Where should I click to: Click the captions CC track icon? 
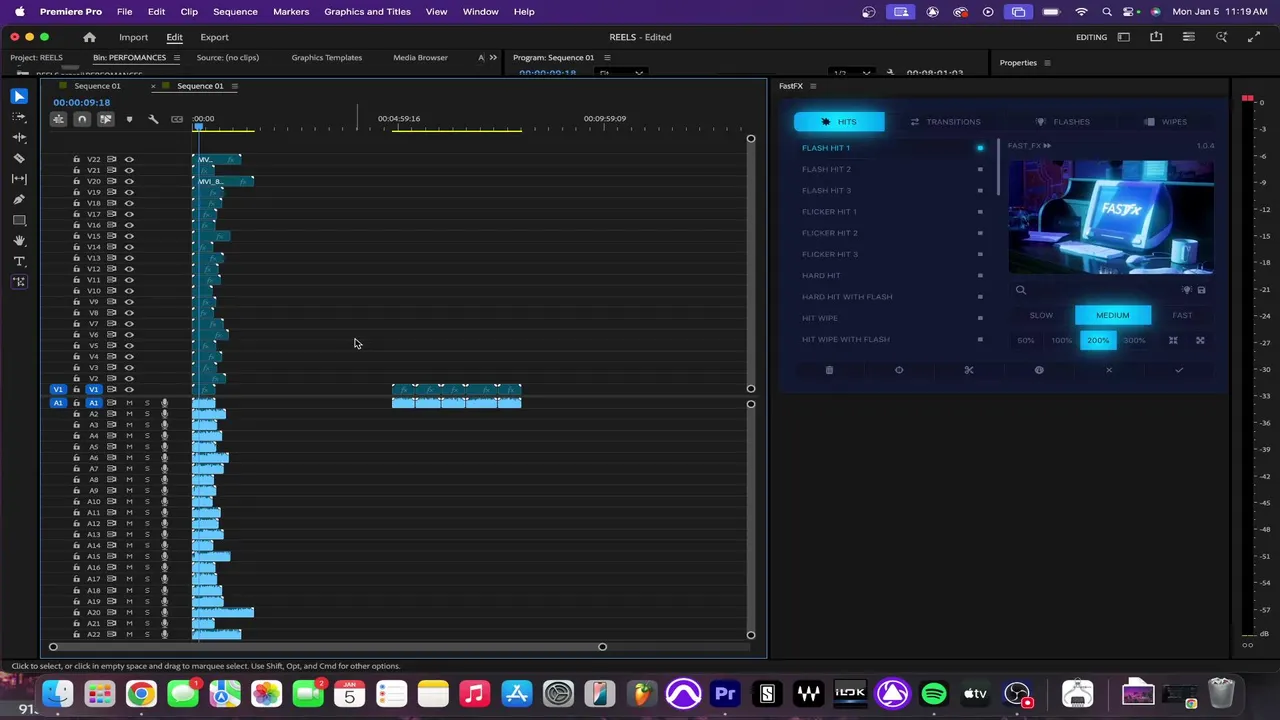click(177, 119)
